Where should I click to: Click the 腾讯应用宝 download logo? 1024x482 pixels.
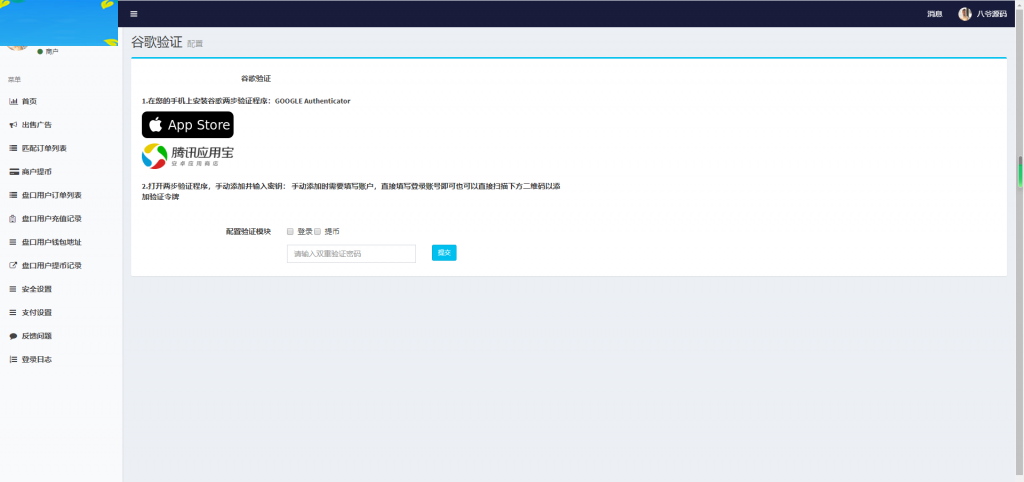coord(187,156)
